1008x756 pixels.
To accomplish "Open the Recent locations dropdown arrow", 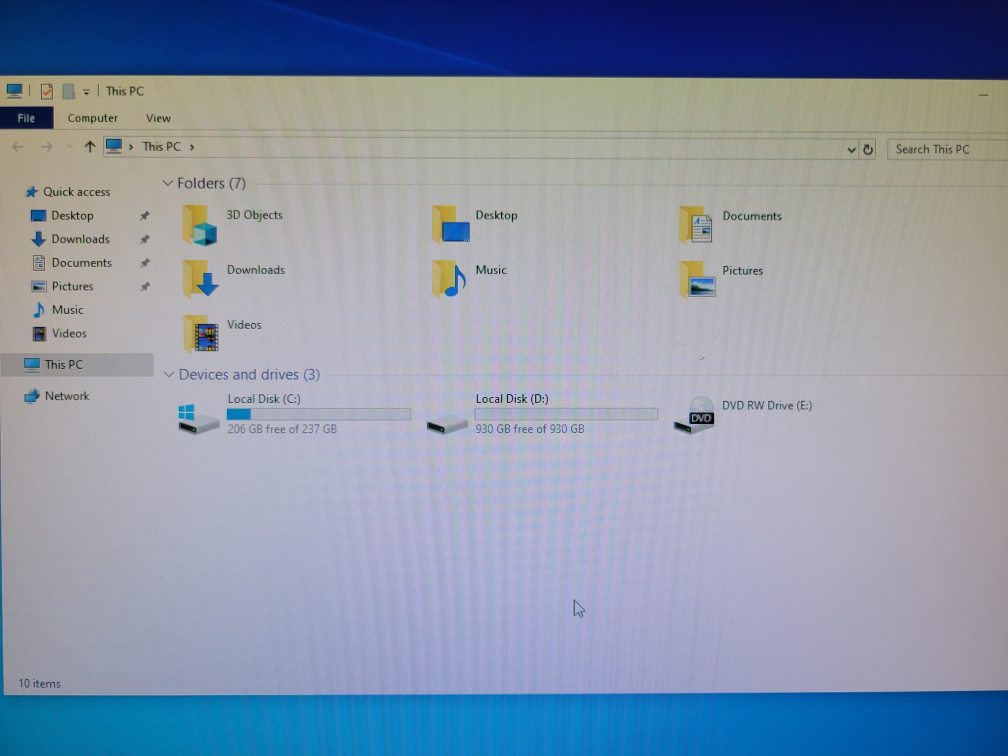I will [x=69, y=147].
